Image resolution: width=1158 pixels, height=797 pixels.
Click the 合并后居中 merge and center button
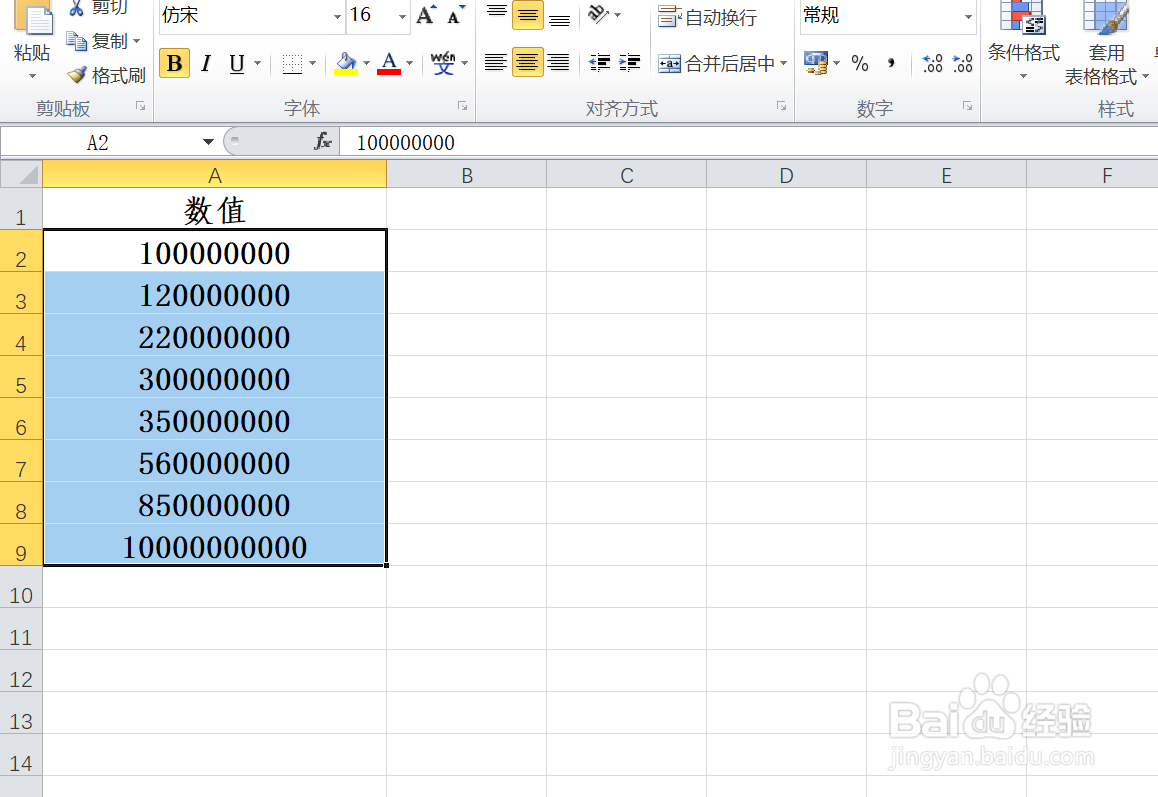pos(716,64)
